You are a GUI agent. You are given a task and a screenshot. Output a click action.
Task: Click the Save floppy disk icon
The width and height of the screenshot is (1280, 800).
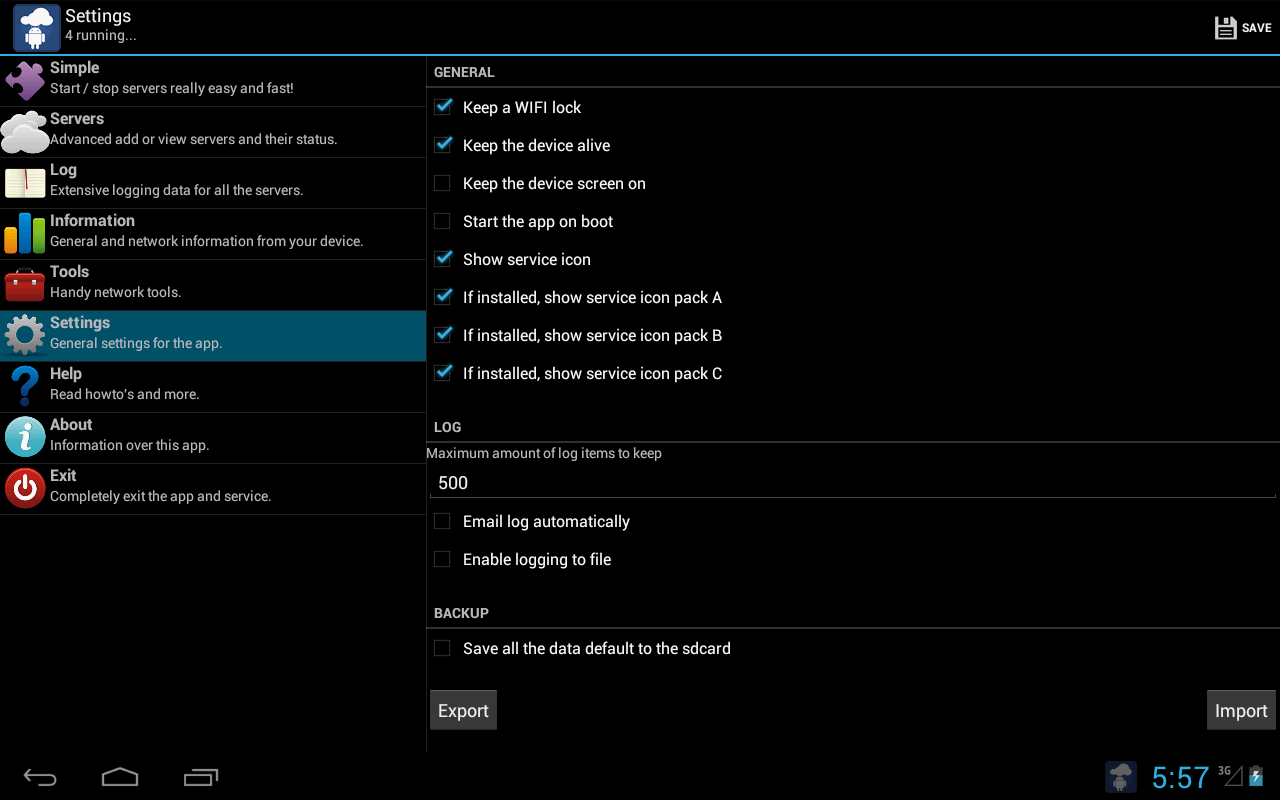click(1226, 28)
